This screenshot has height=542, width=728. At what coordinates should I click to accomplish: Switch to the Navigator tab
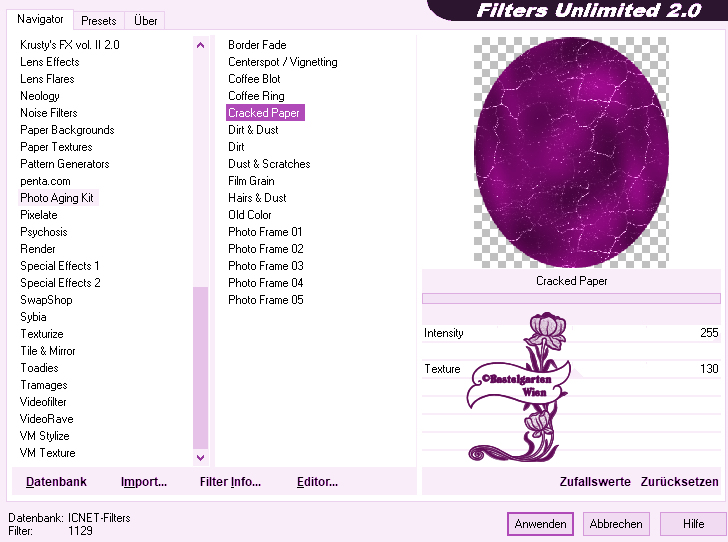[40, 20]
